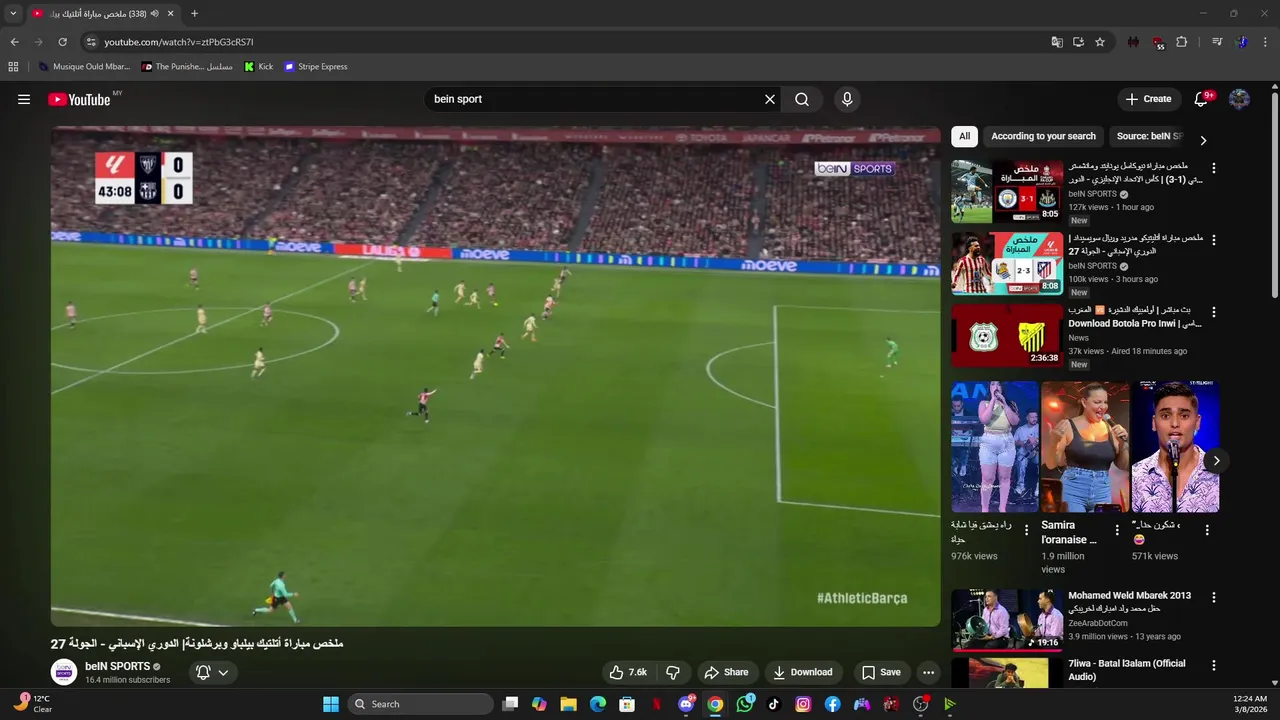This screenshot has height=720, width=1280.
Task: Open Mohamed Weld Mbarek 2013 video title
Action: coord(1129,596)
